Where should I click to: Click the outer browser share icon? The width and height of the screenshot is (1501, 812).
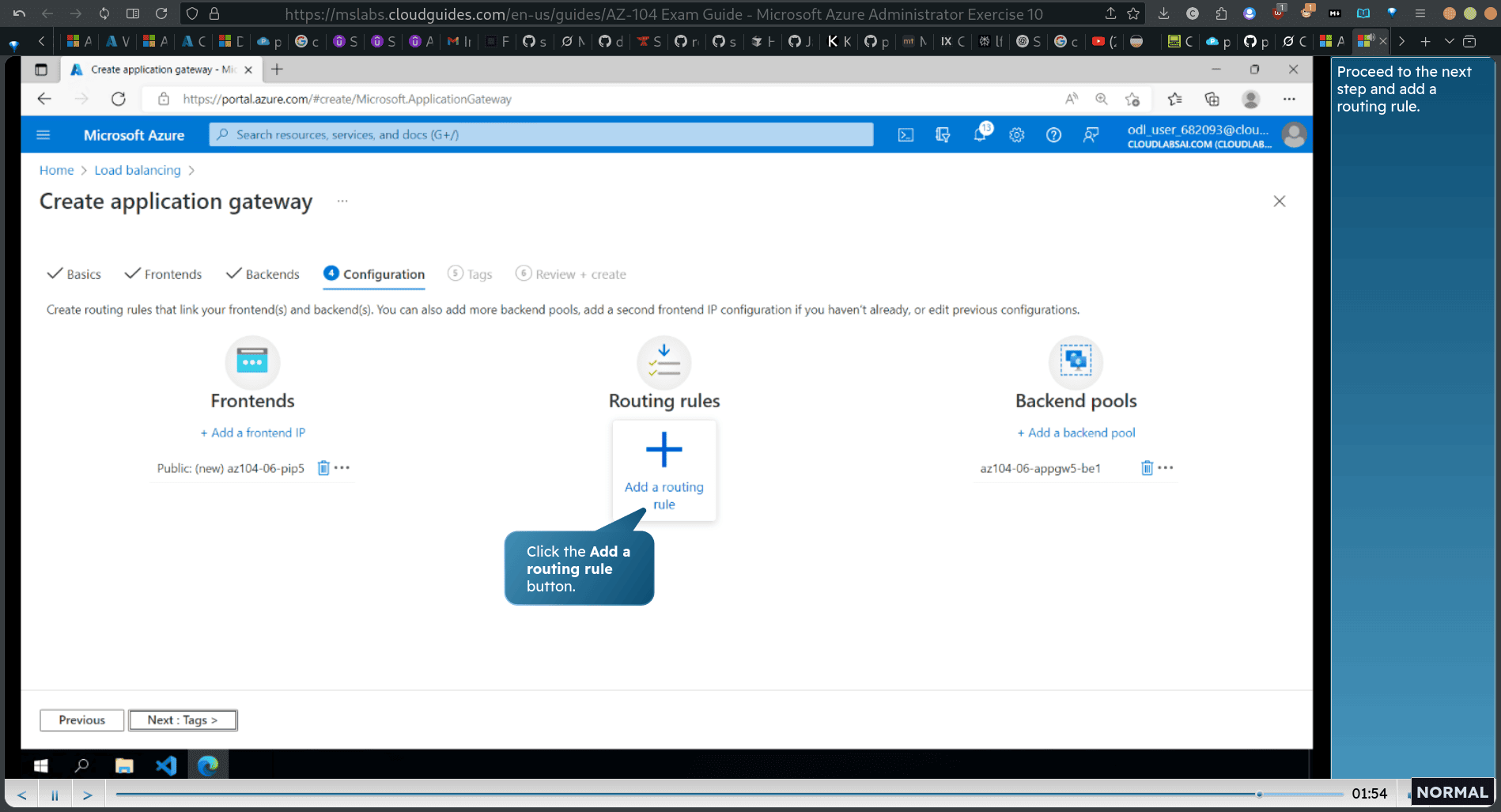click(1110, 13)
